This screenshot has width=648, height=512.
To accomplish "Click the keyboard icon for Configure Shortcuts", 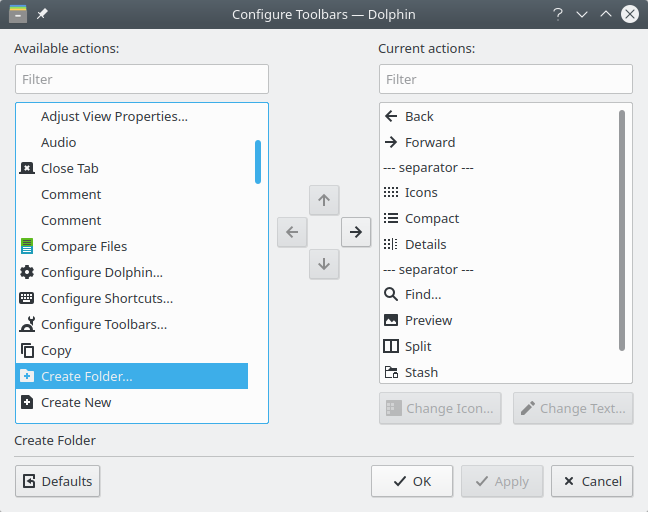I will coord(27,298).
